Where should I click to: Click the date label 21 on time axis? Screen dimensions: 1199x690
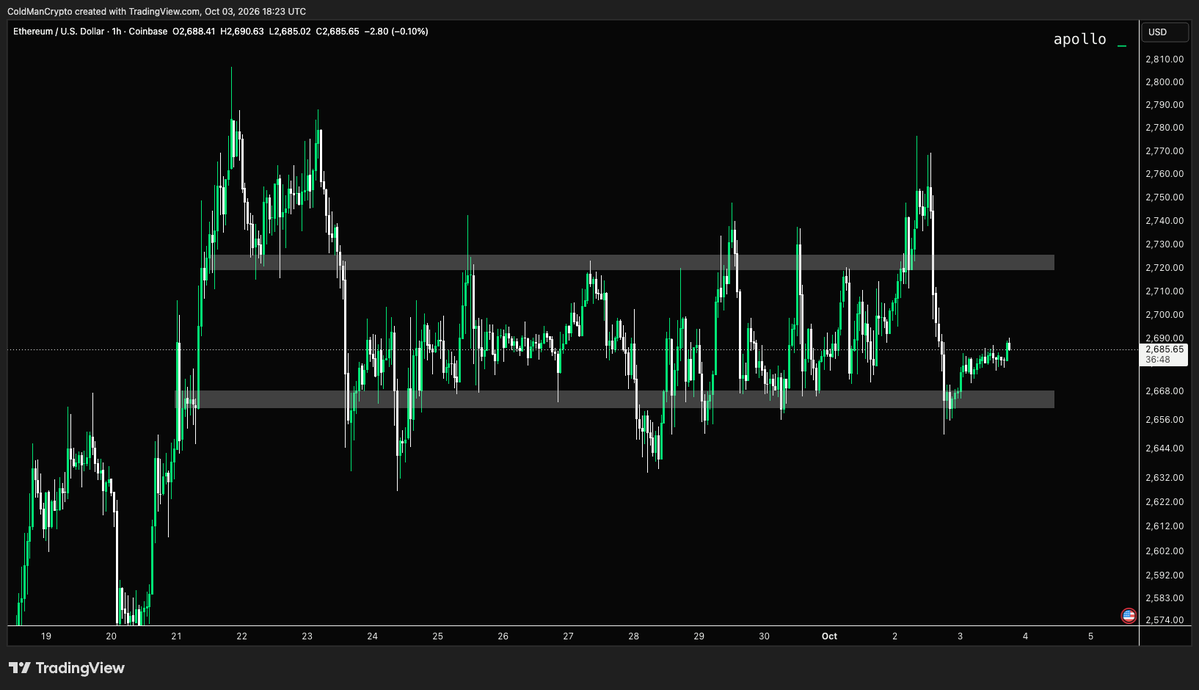point(177,636)
